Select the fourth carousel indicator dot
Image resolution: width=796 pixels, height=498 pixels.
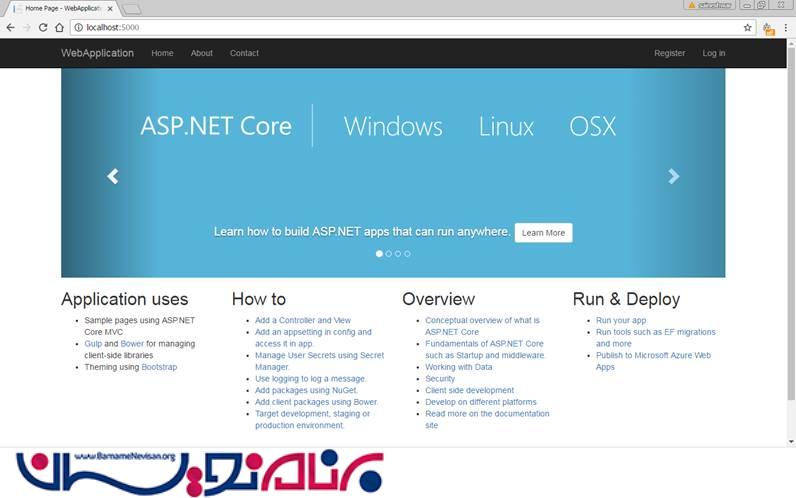click(407, 254)
